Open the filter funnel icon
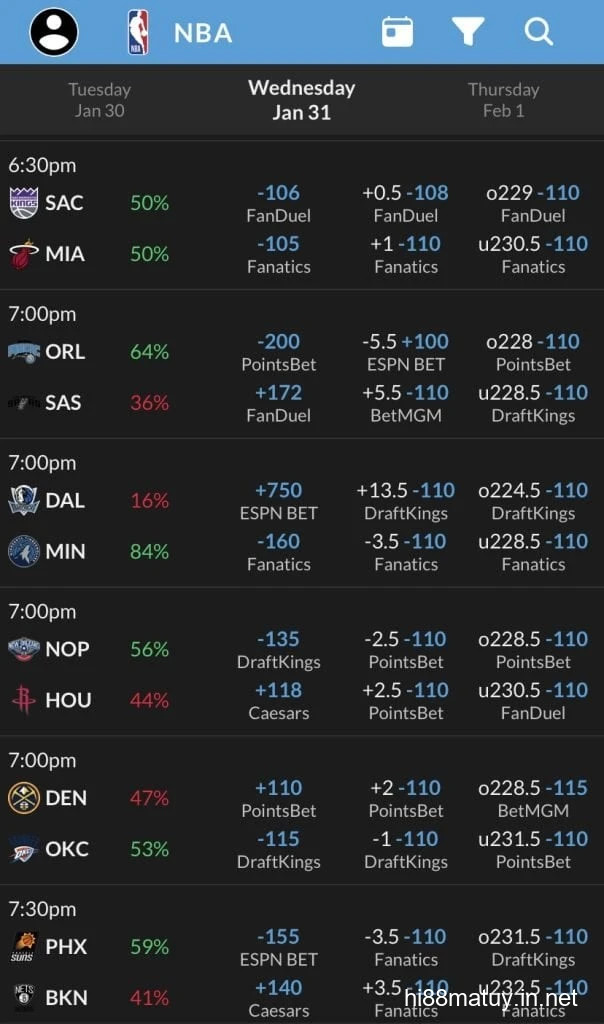 [x=467, y=32]
